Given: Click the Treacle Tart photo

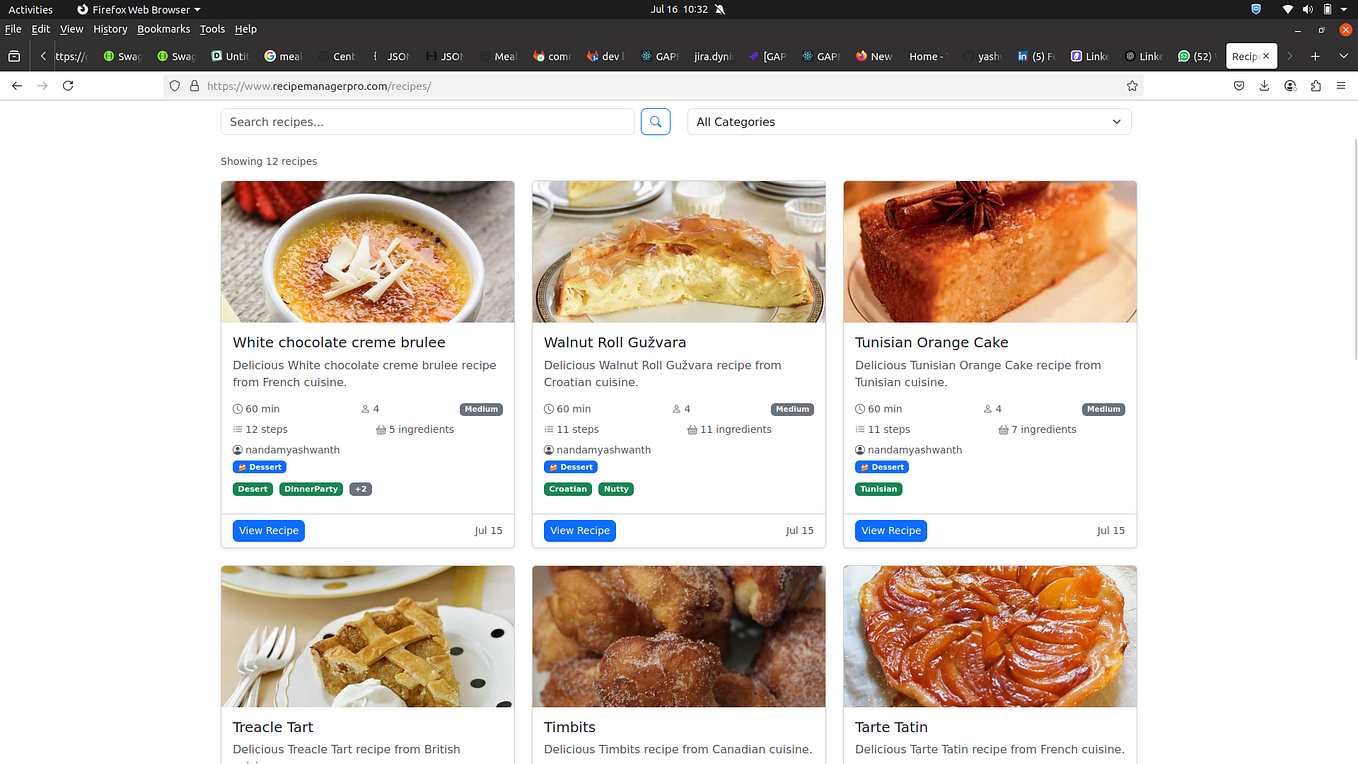Looking at the screenshot, I should 368,637.
